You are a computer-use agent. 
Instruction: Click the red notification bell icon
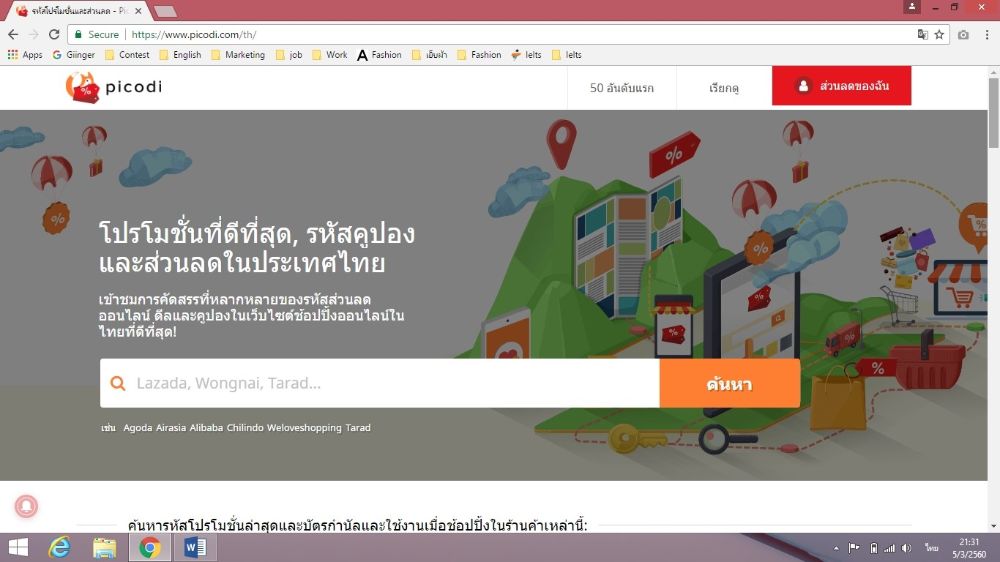[x=26, y=507]
